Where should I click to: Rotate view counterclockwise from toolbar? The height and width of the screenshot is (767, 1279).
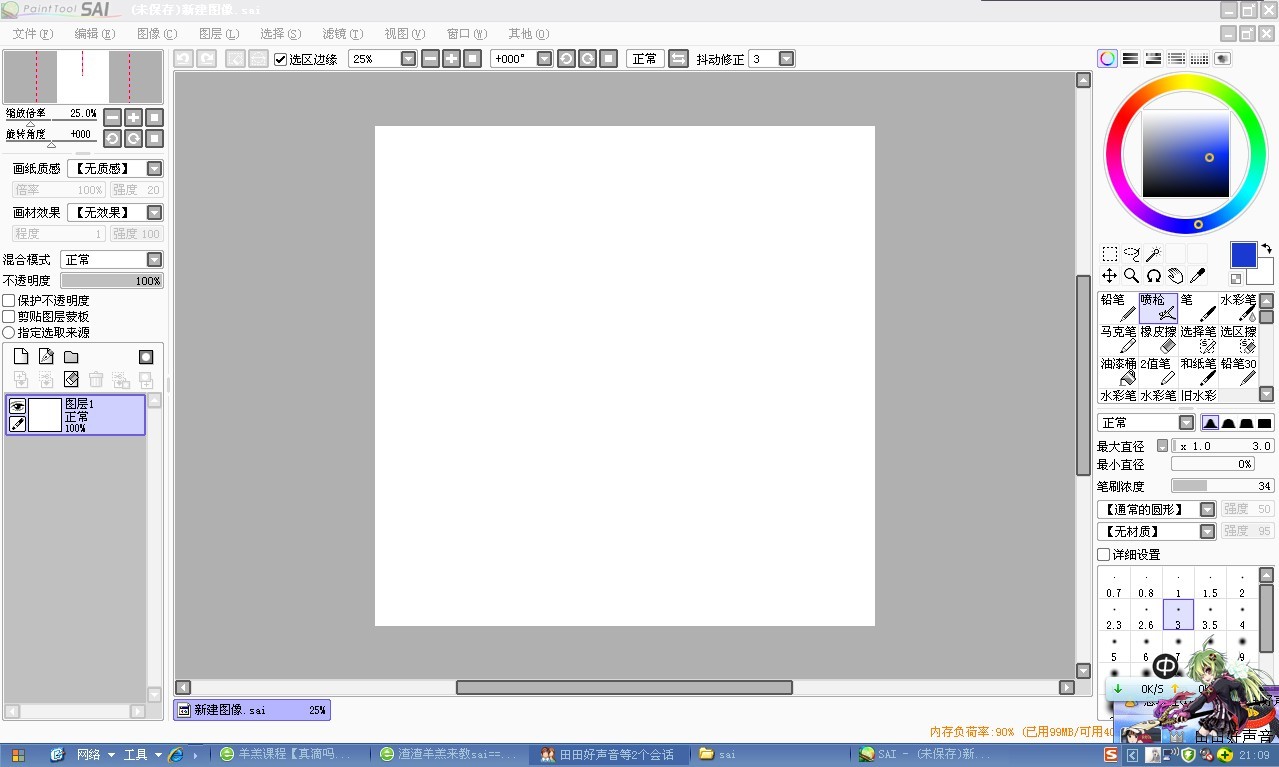coord(566,59)
